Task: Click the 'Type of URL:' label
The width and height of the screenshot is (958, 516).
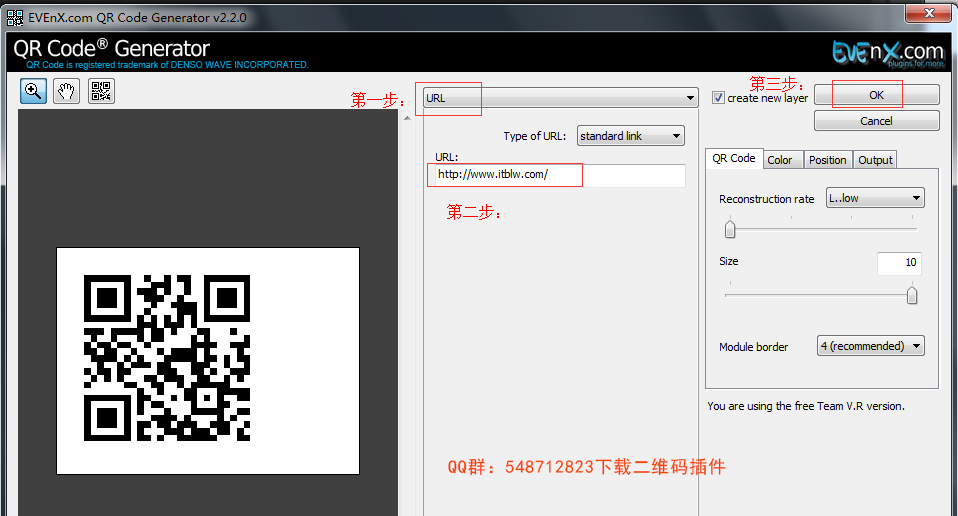Action: pos(535,136)
